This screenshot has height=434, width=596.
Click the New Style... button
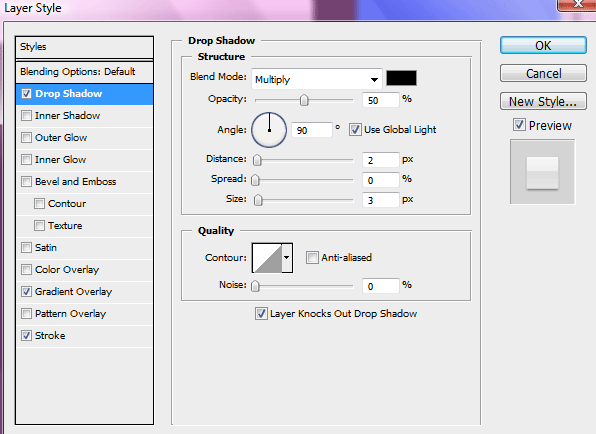(543, 101)
